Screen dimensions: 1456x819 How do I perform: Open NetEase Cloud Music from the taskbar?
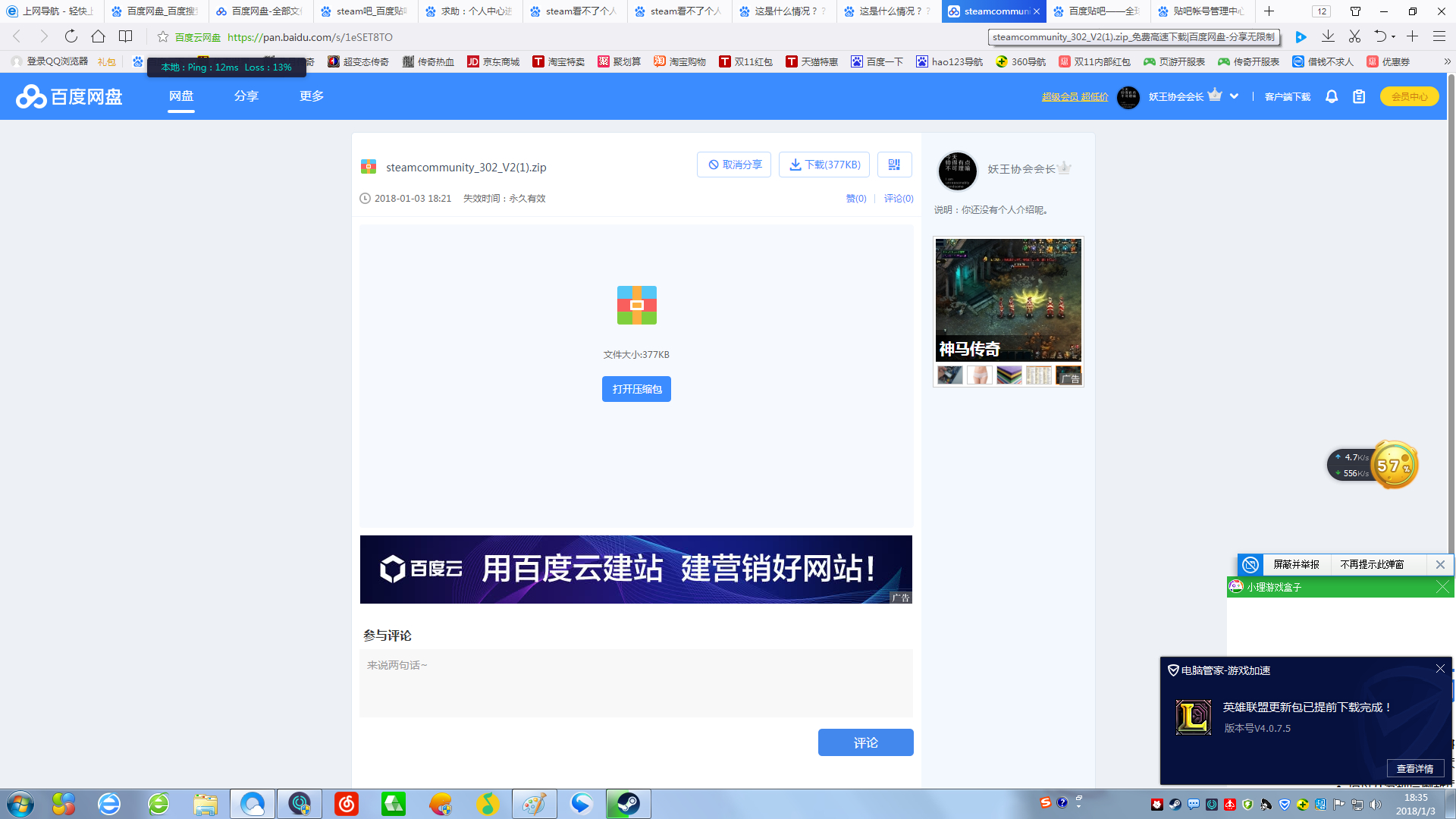(x=347, y=804)
